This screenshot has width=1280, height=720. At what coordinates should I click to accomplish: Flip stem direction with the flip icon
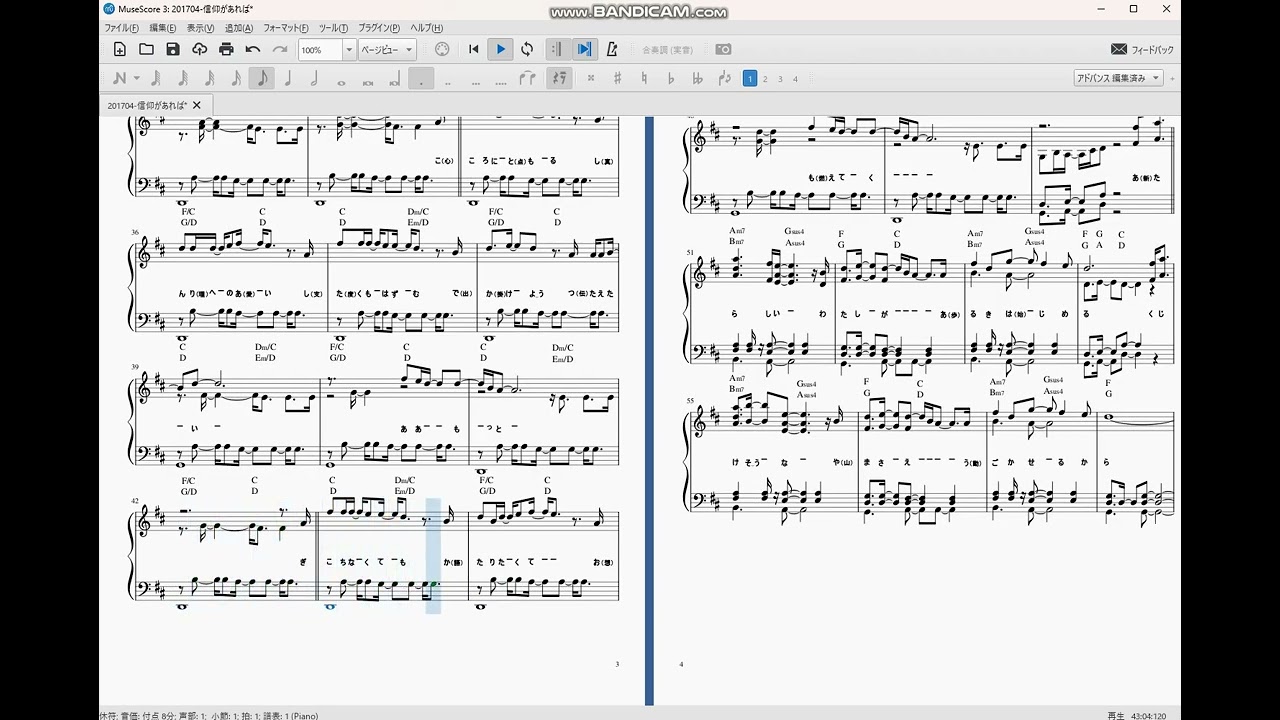(x=724, y=78)
